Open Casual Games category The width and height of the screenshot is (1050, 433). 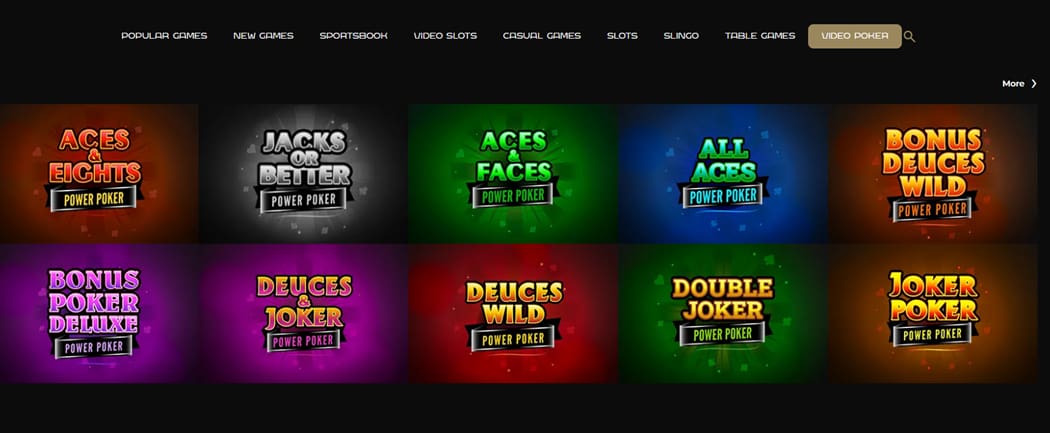[542, 36]
